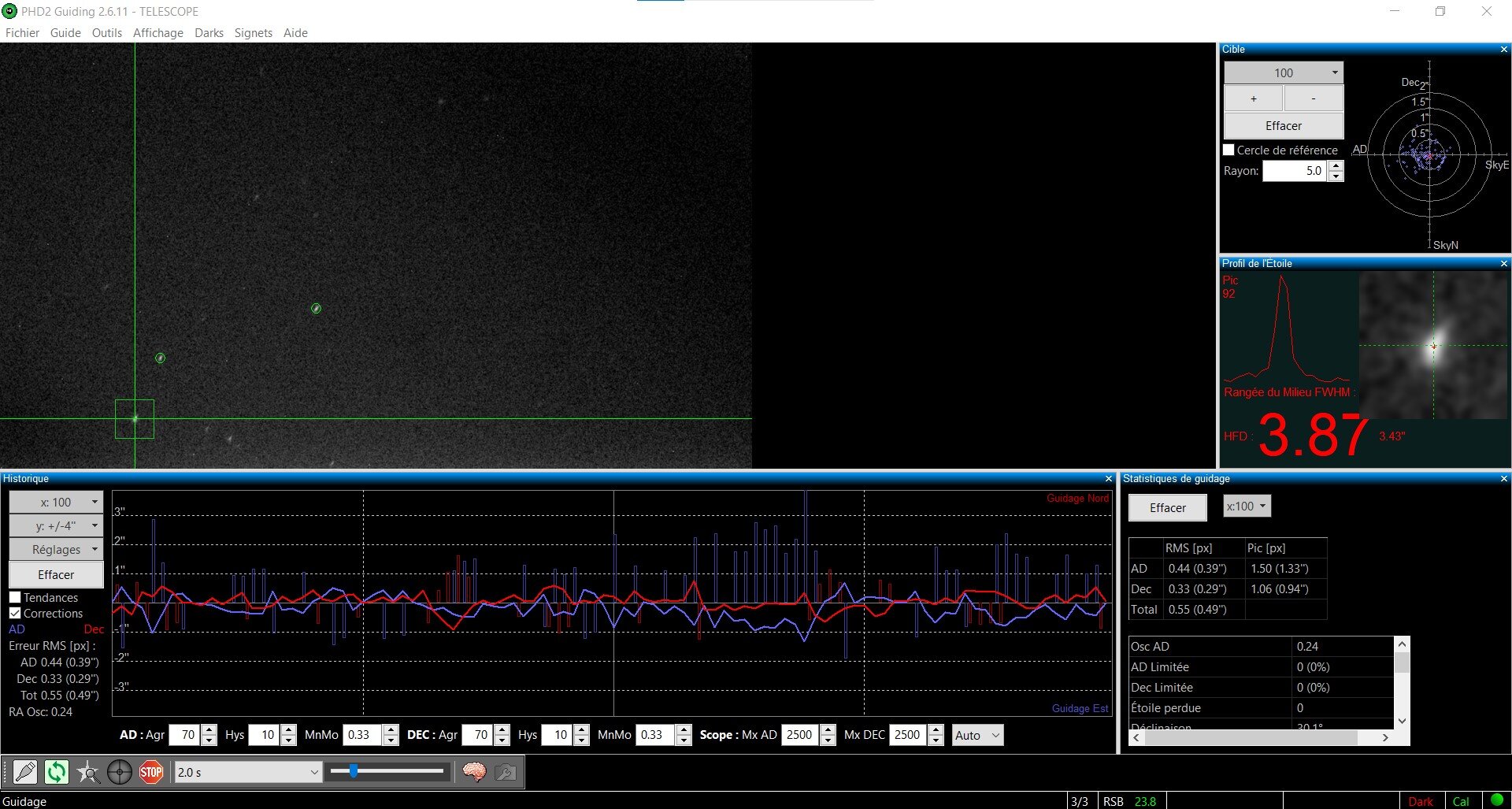Enable the Tendances checkbox
1512x809 pixels.
pos(15,598)
